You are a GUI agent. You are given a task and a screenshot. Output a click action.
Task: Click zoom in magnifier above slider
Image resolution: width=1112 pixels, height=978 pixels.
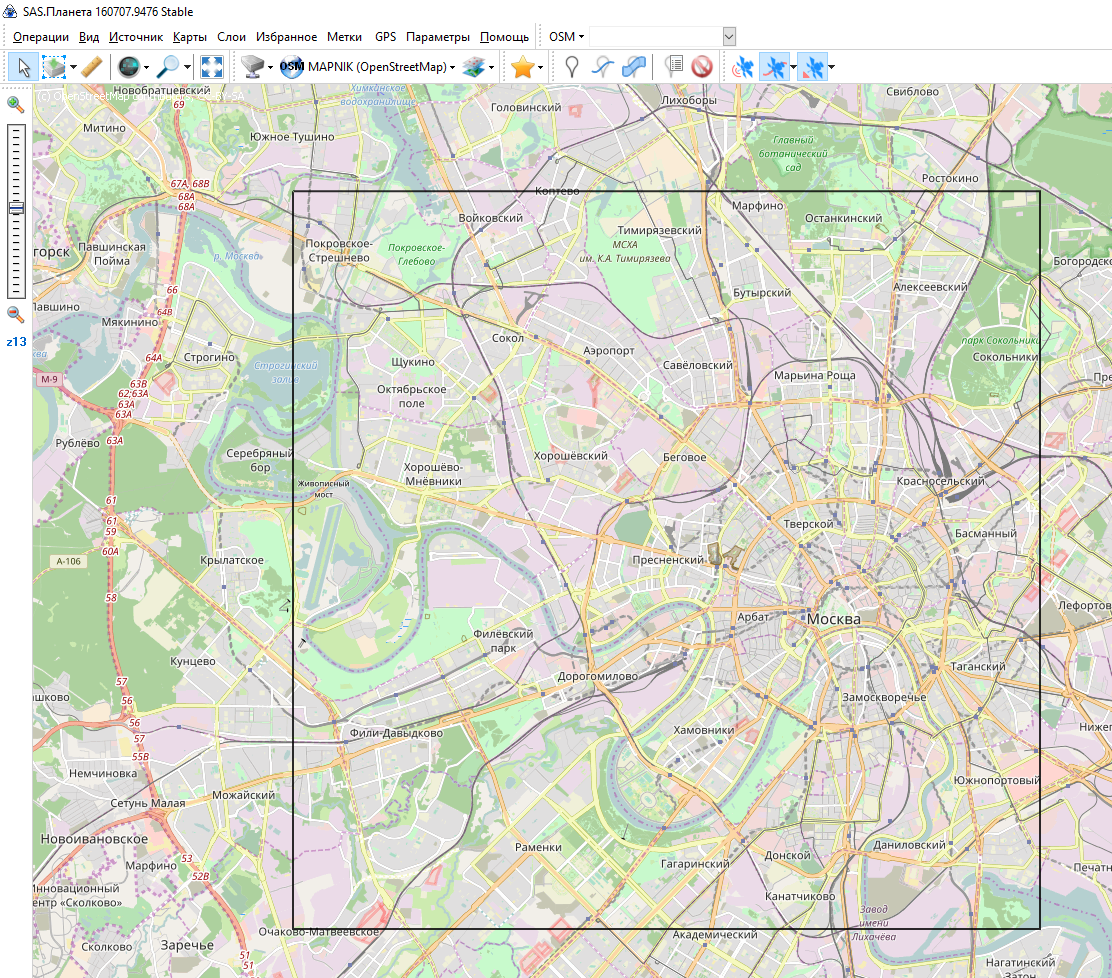click(15, 104)
